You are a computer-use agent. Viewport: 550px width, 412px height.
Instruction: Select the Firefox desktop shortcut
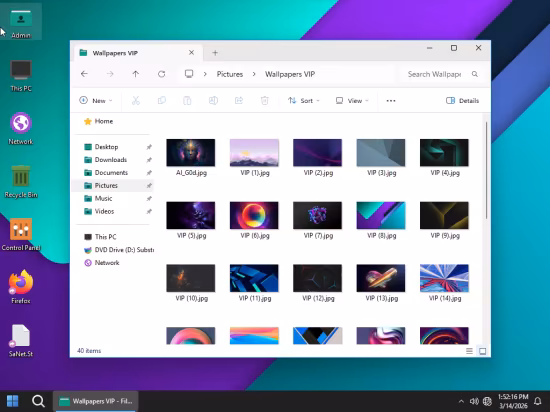pos(21,287)
